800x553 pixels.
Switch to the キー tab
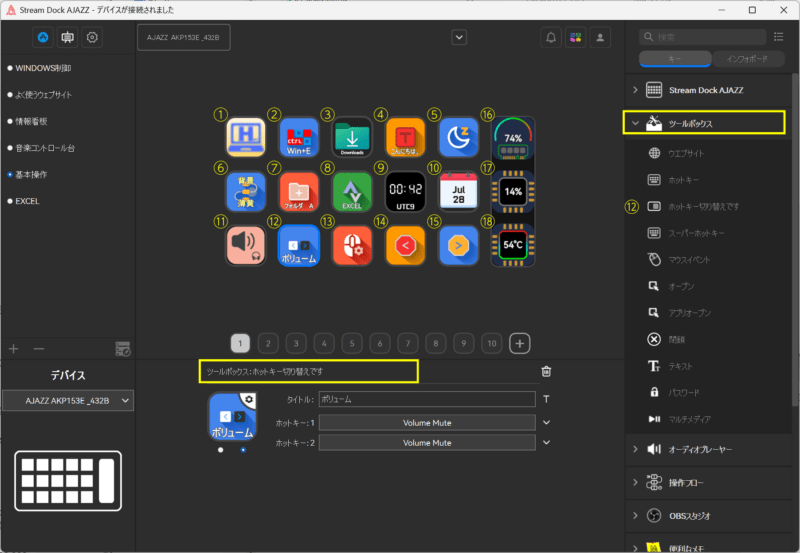(675, 59)
